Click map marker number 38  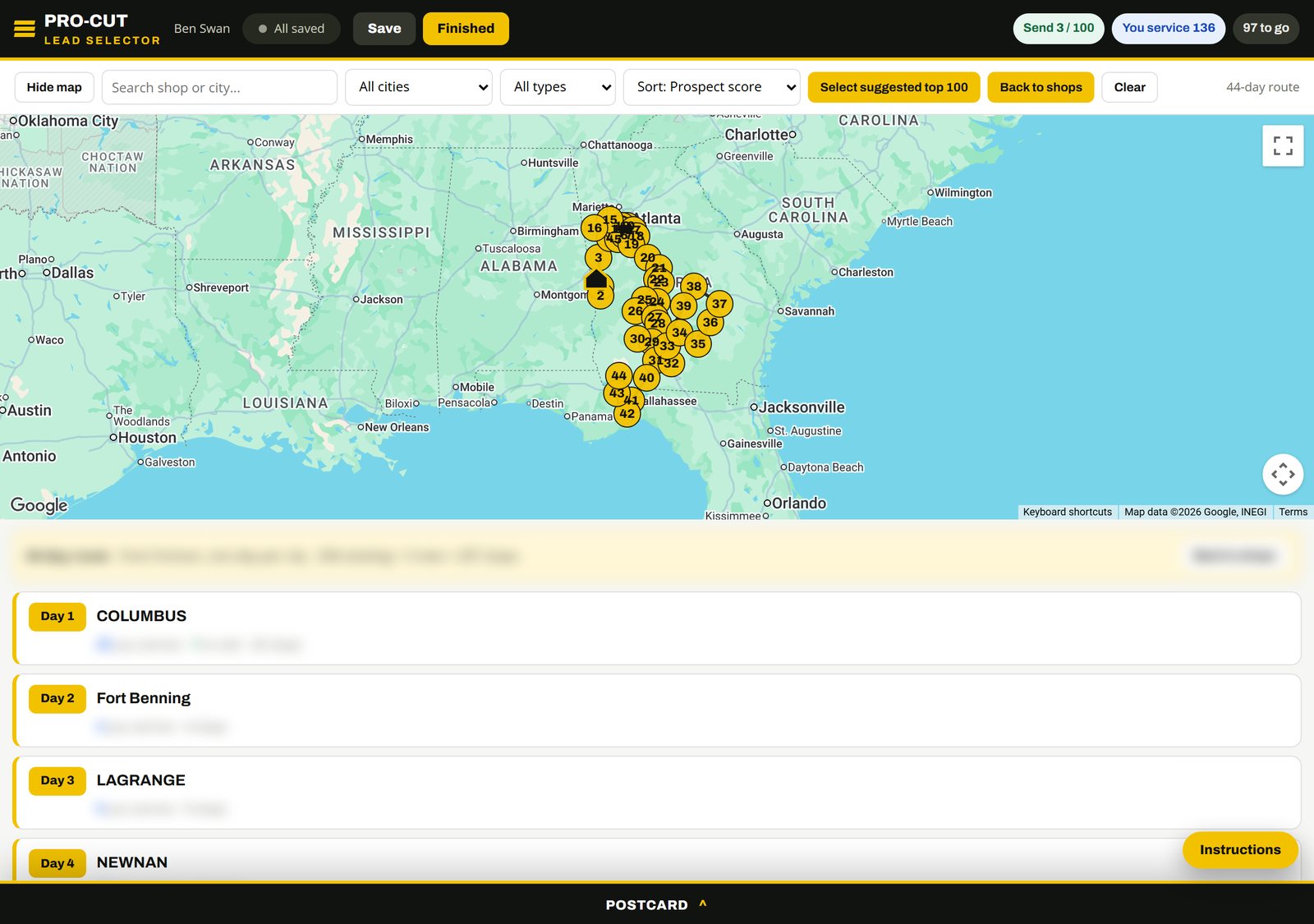[x=694, y=287]
